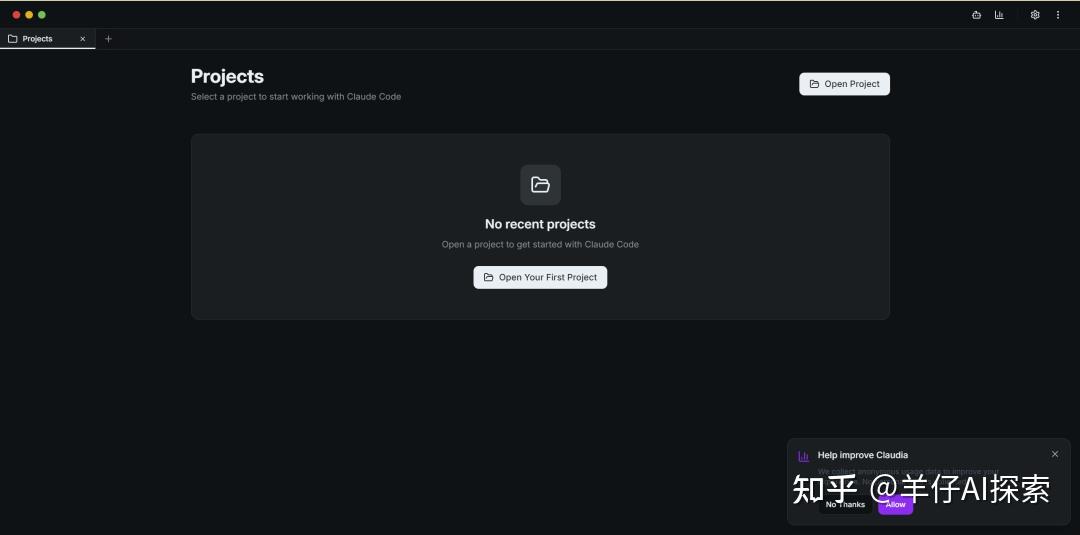
Task: Choose No Thanks in the analytics popup
Action: click(845, 505)
